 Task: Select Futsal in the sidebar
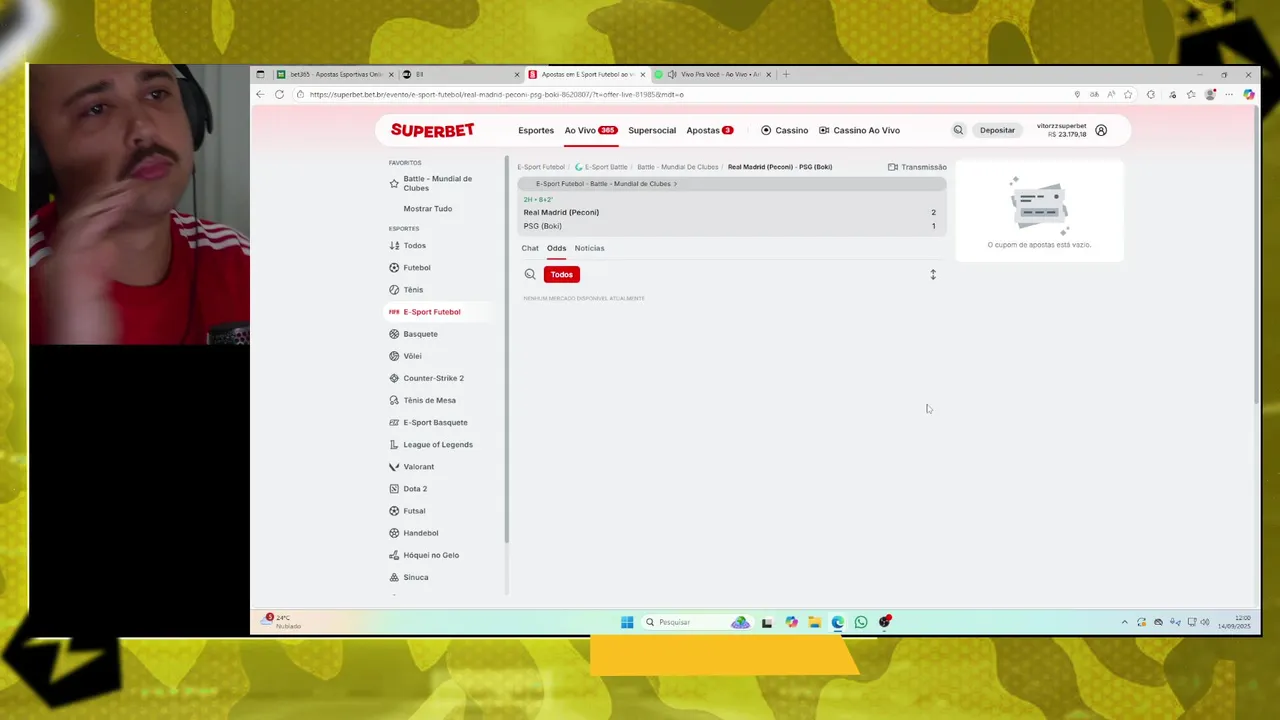click(x=414, y=511)
